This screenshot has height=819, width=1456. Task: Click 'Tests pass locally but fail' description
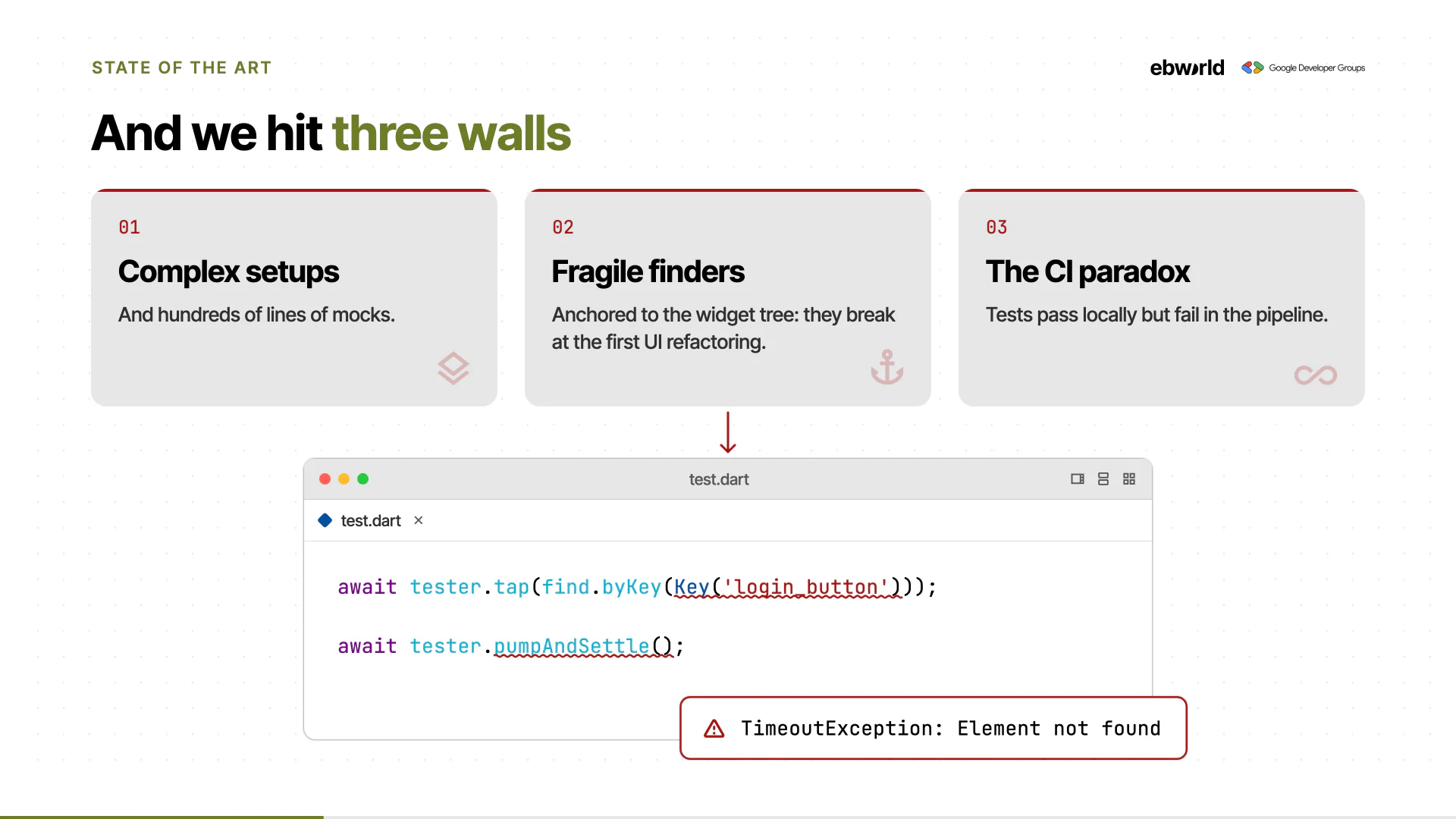coord(1156,315)
